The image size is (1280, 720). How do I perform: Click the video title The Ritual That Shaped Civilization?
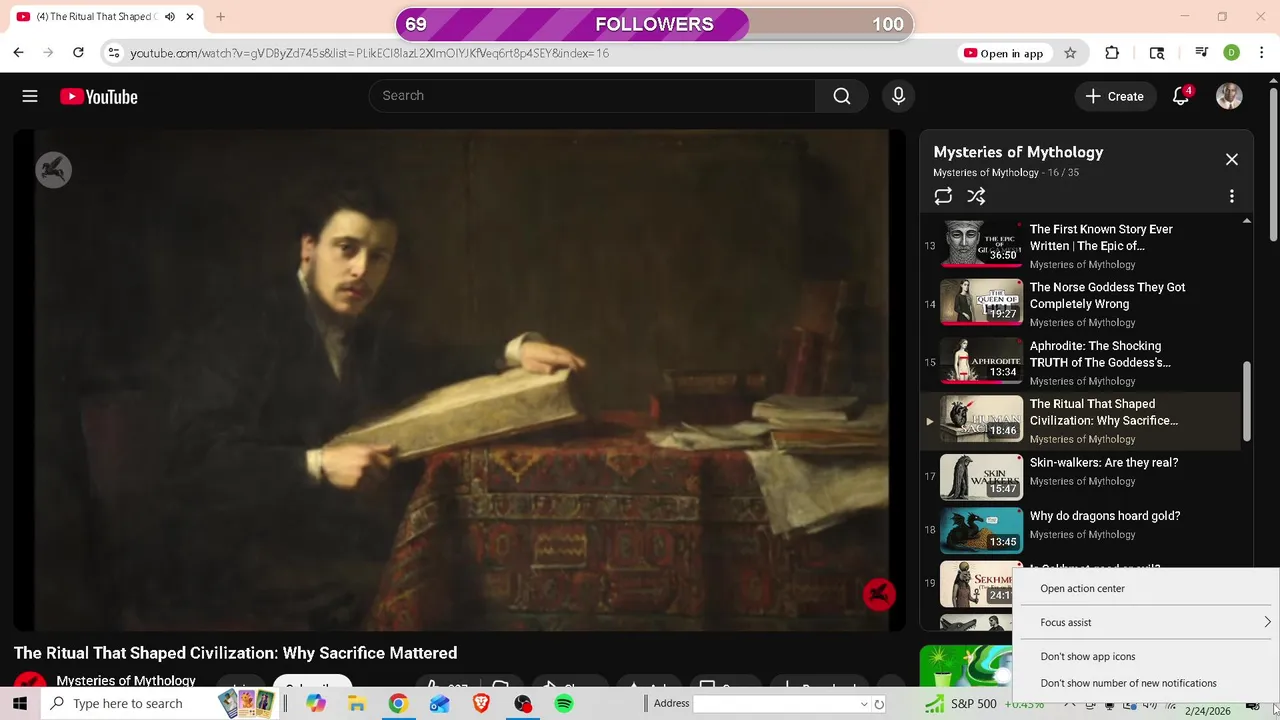pyautogui.click(x=235, y=653)
